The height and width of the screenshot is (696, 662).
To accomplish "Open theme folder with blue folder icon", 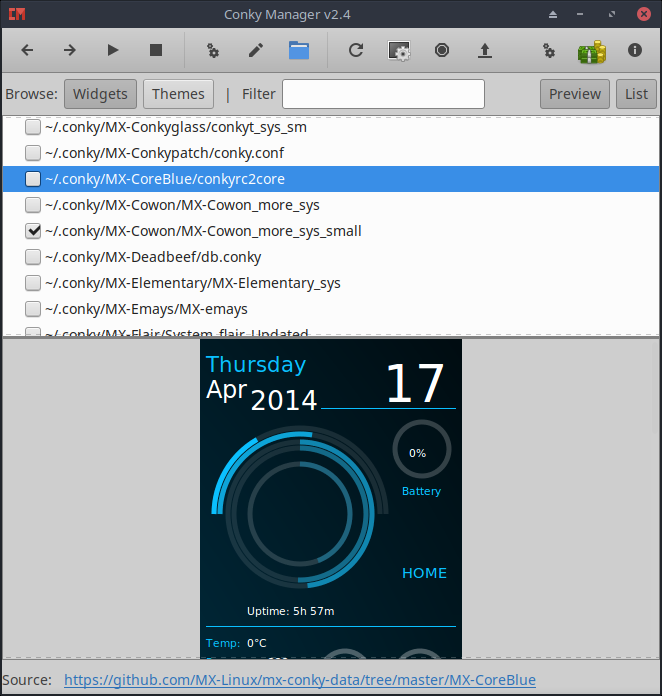I will [x=299, y=50].
